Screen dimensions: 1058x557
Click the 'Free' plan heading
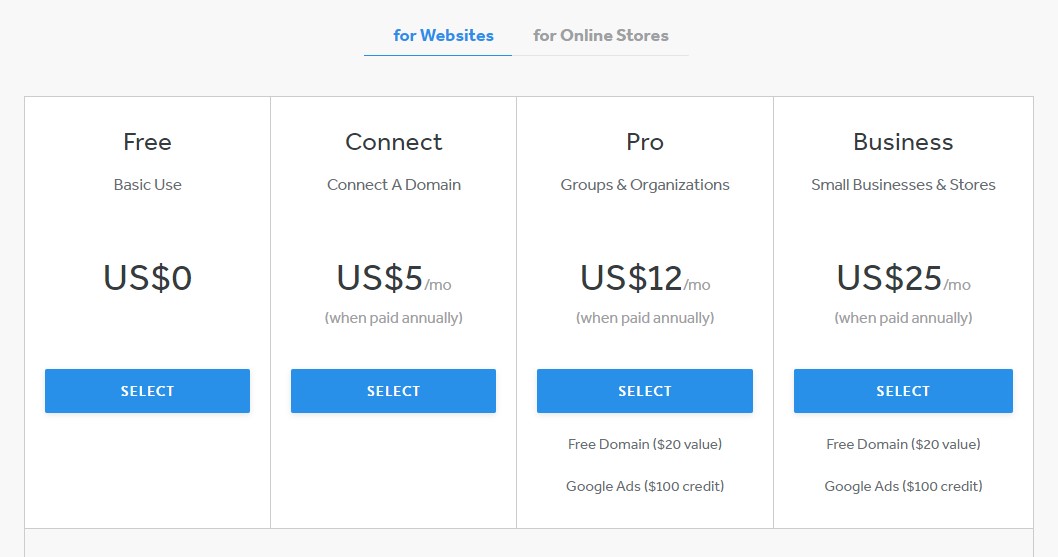(147, 142)
